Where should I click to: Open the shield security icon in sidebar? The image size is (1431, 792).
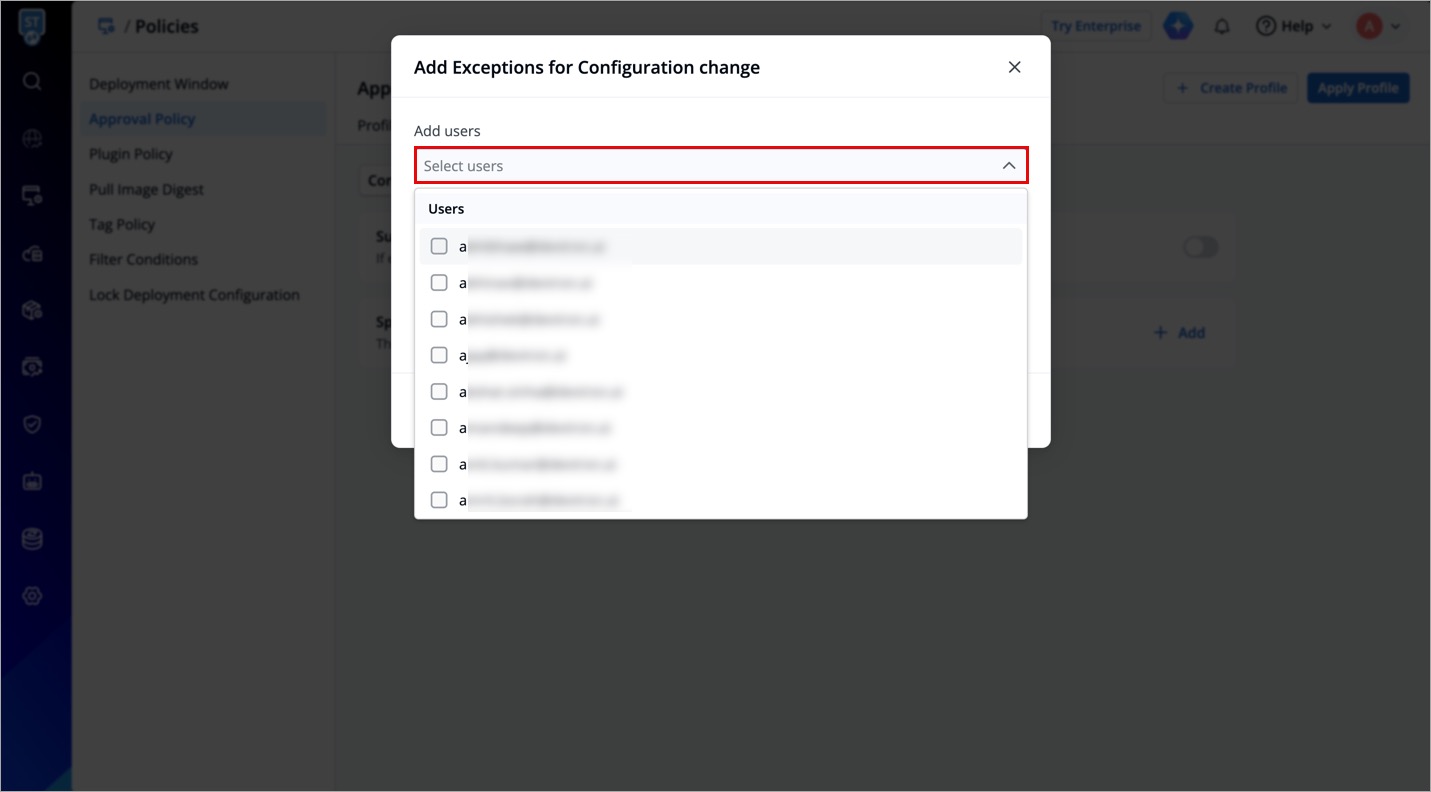(x=32, y=425)
